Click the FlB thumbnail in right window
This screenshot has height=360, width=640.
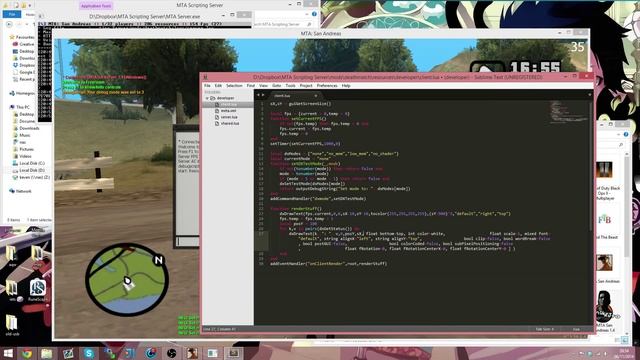point(604,220)
